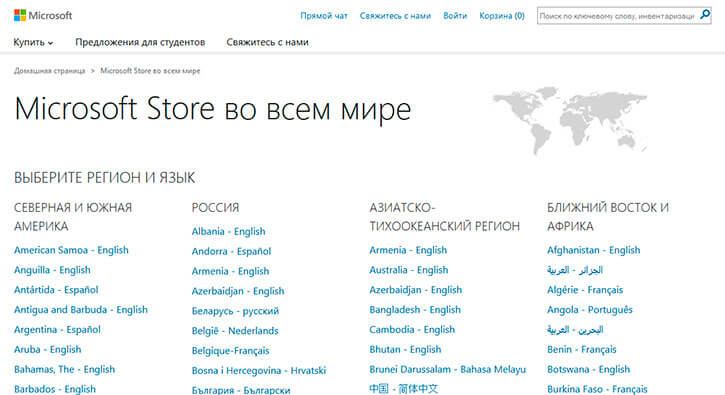Select 中国 - 简体中文
Viewport: 725px width, 395px height.
coord(403,389)
